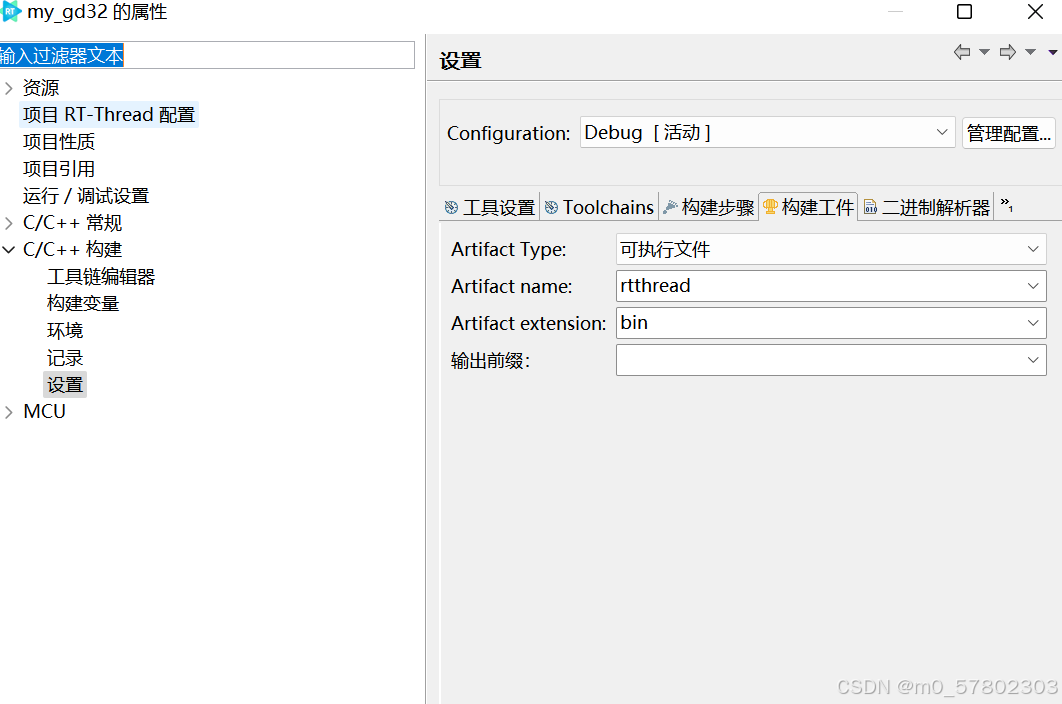Image resolution: width=1062 pixels, height=704 pixels.
Task: Expand the MCU tree item
Action: click(9, 410)
